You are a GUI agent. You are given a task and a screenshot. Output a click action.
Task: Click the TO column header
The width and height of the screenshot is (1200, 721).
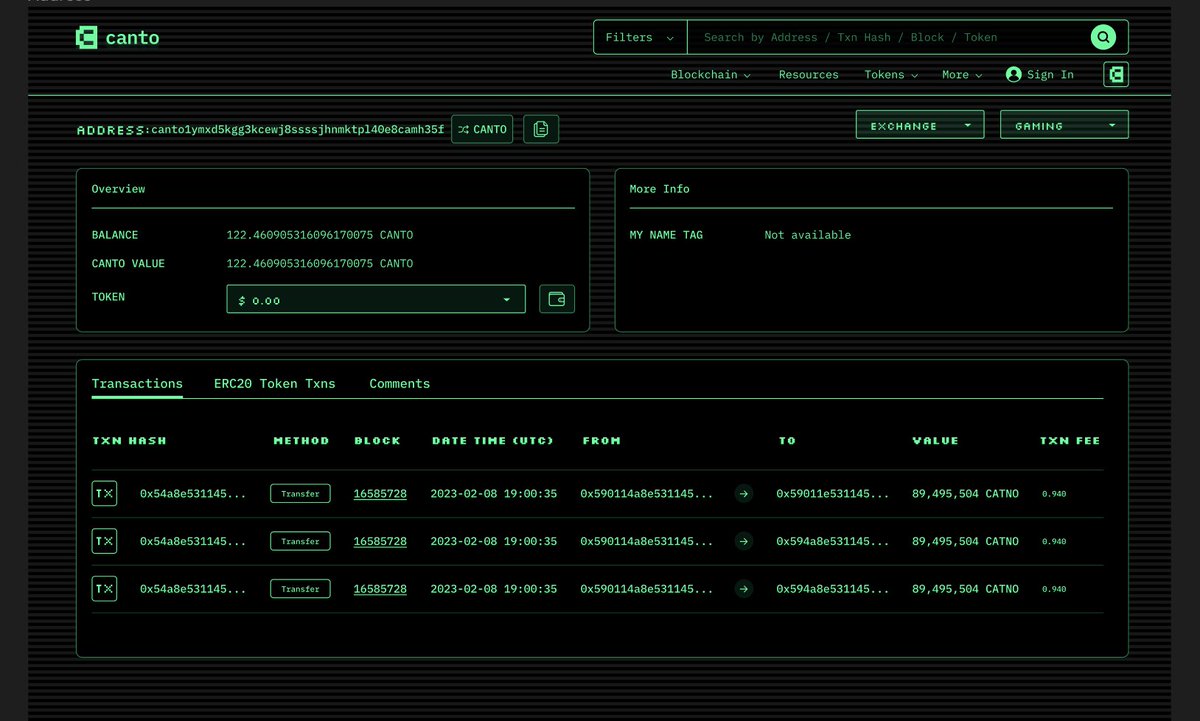(x=788, y=441)
